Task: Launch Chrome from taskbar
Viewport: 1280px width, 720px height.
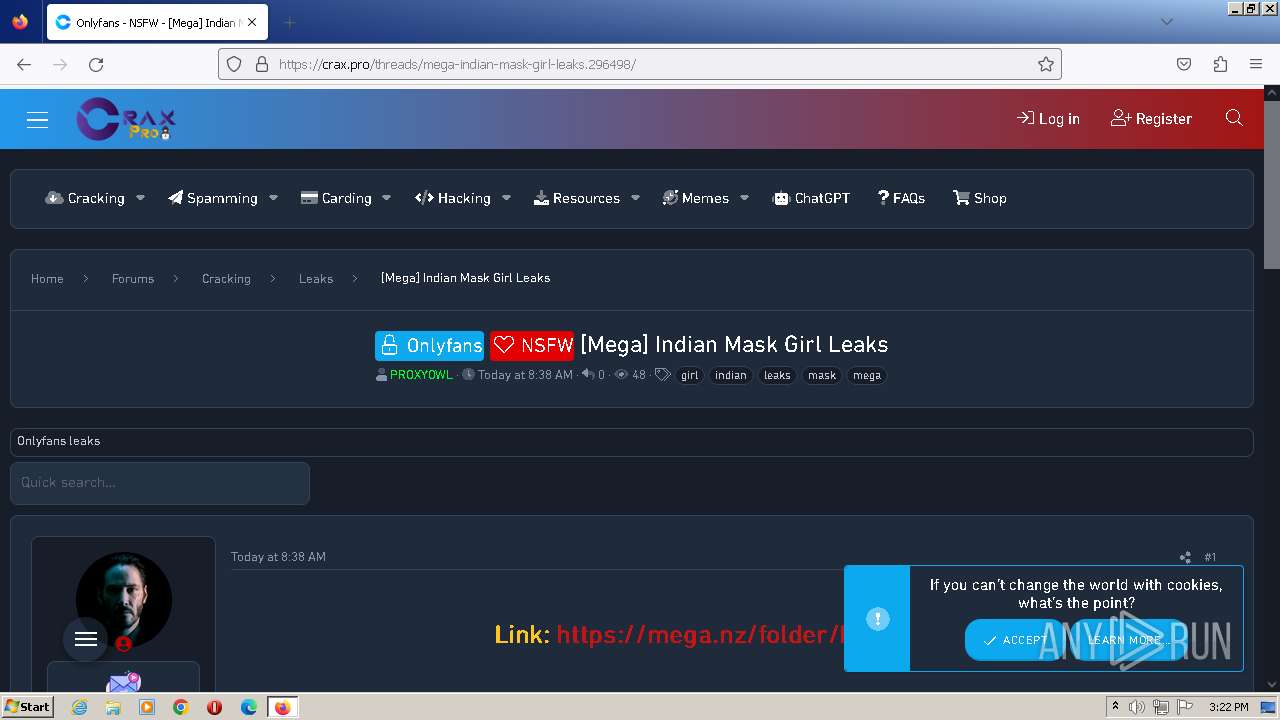Action: pyautogui.click(x=181, y=707)
